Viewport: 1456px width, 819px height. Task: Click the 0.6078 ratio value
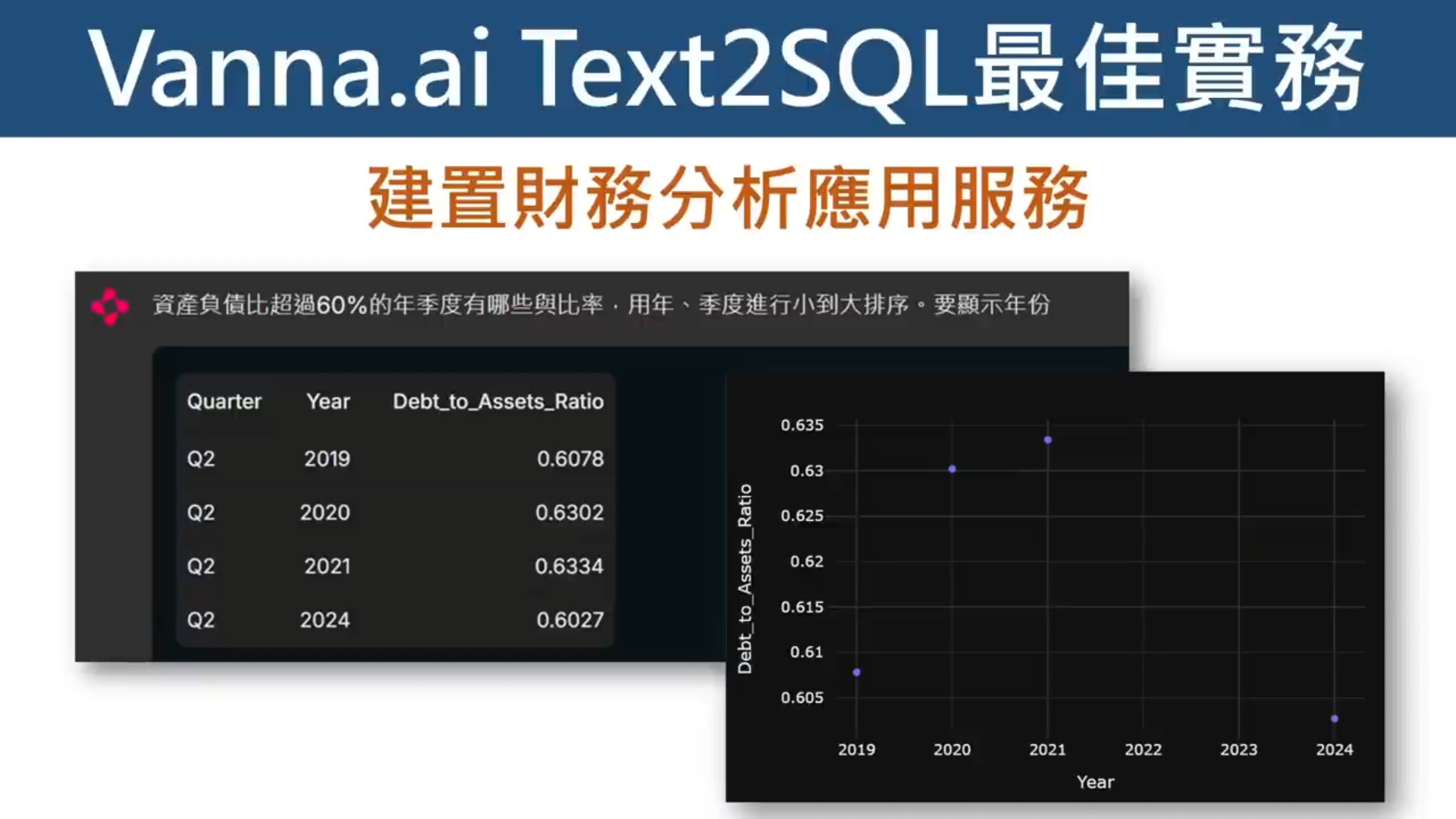point(570,459)
